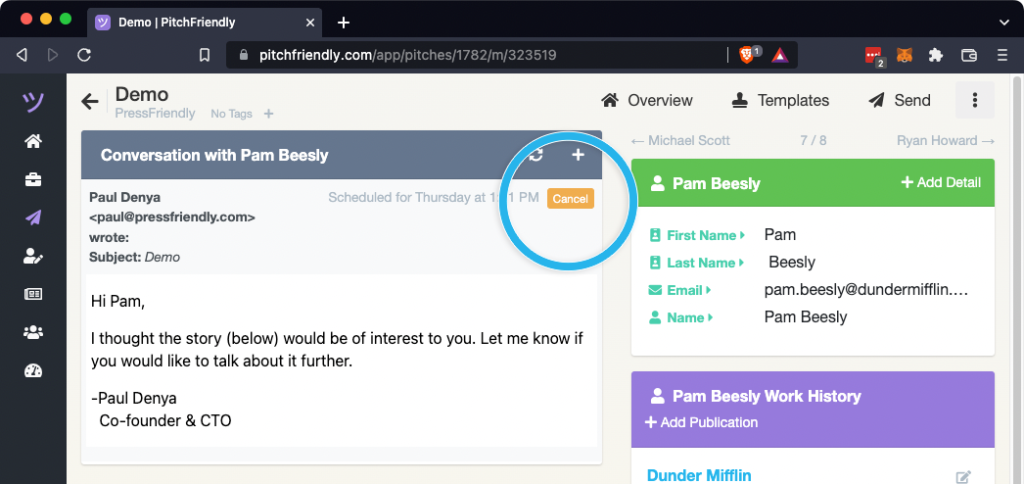
Task: Reload the page in the browser
Action: 84,56
